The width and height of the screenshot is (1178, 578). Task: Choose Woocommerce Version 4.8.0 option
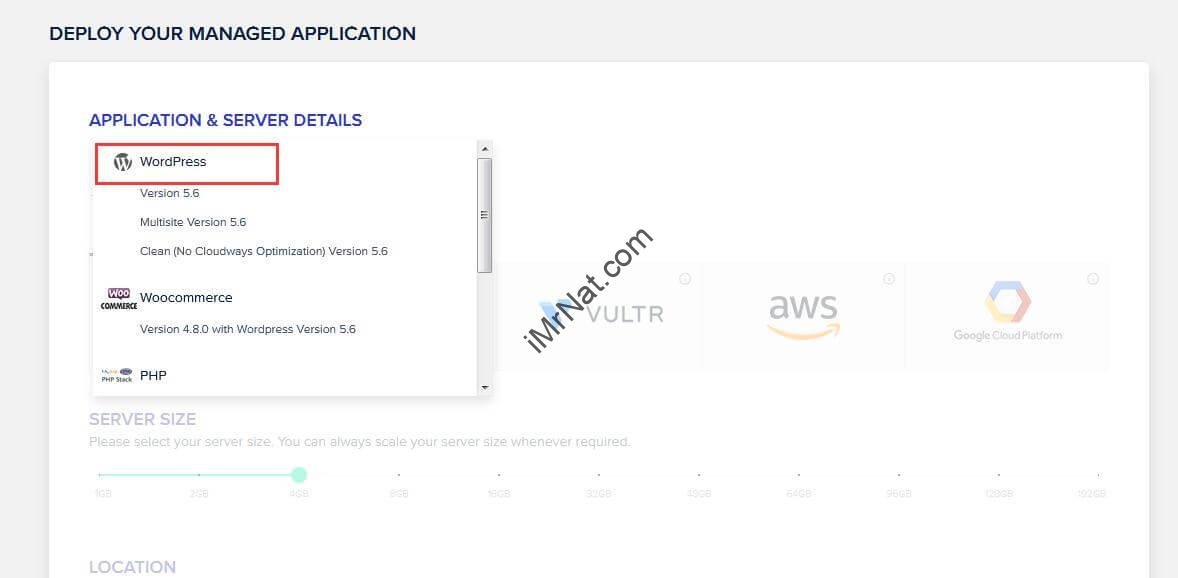247,329
